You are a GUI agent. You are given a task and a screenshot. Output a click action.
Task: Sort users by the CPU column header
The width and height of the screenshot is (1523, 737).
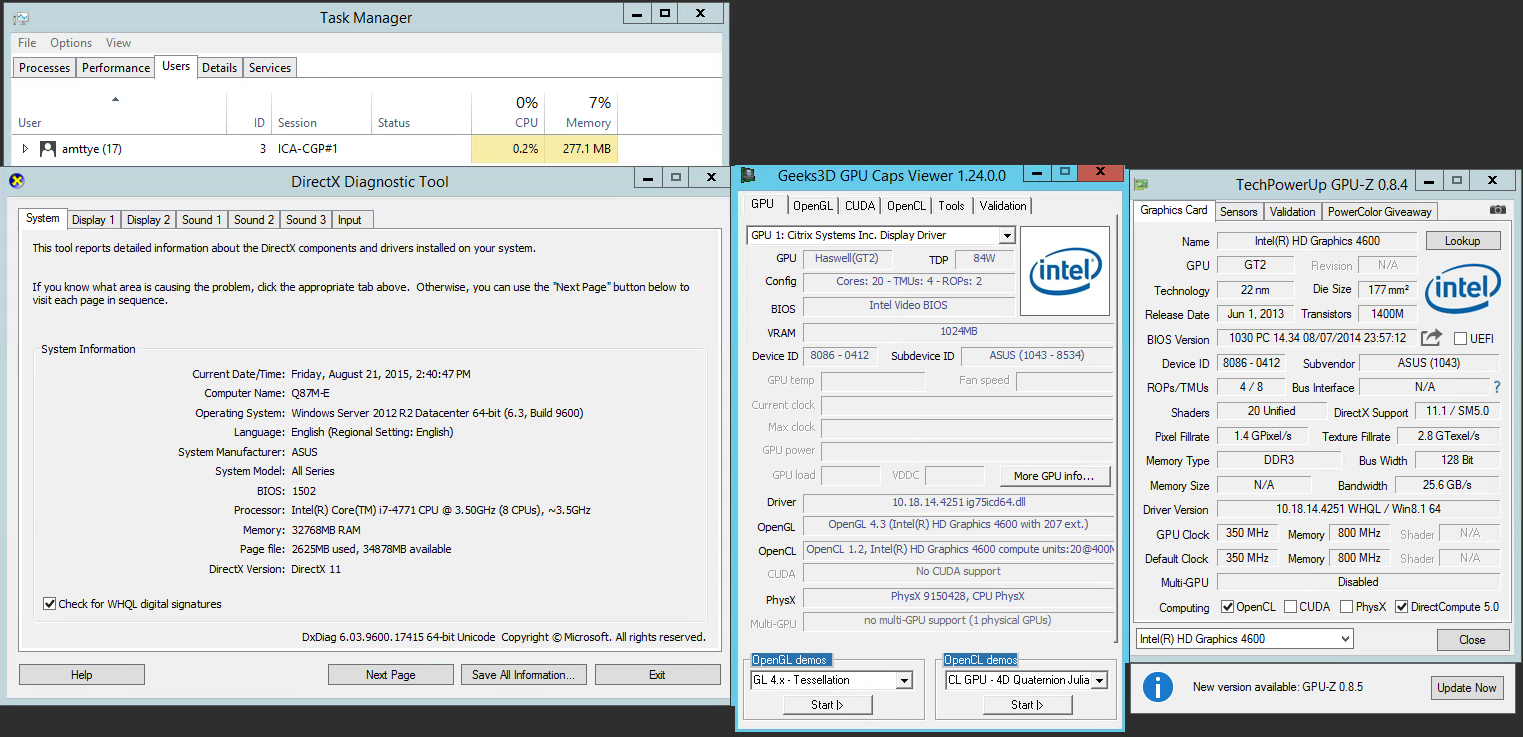(x=508, y=112)
